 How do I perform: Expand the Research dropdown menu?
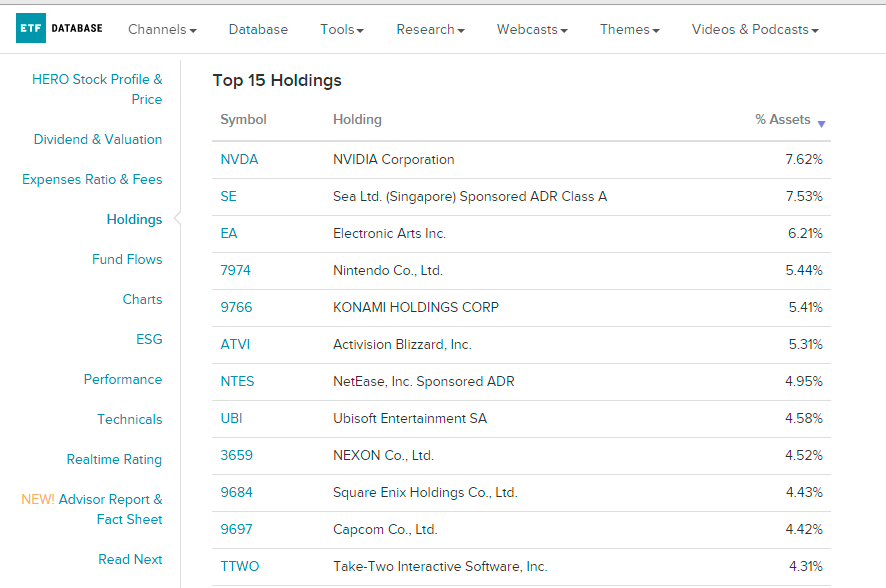(431, 29)
